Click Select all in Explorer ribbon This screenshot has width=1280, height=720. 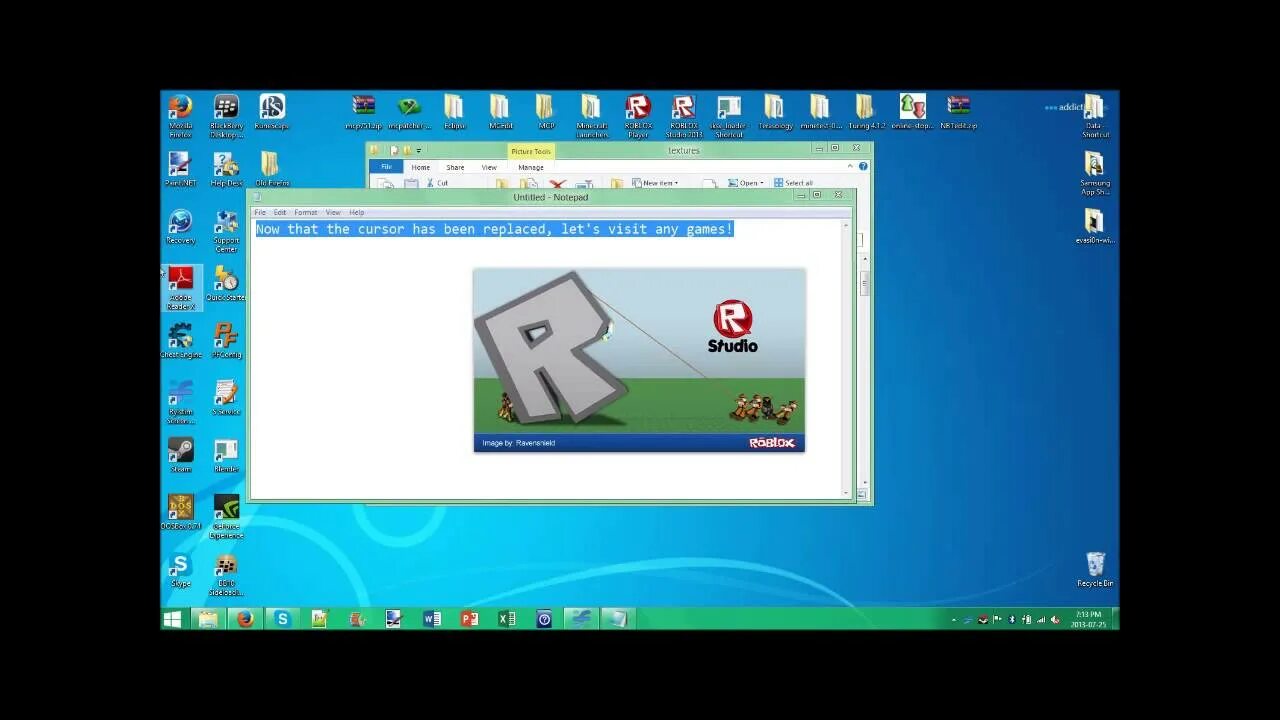(793, 183)
